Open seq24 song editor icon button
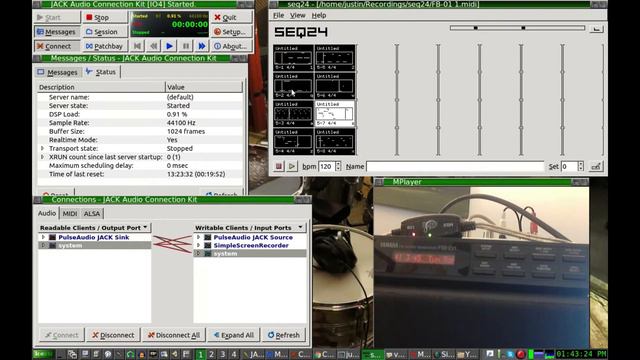Image resolution: width=640 pixels, height=360 pixels. (596, 166)
